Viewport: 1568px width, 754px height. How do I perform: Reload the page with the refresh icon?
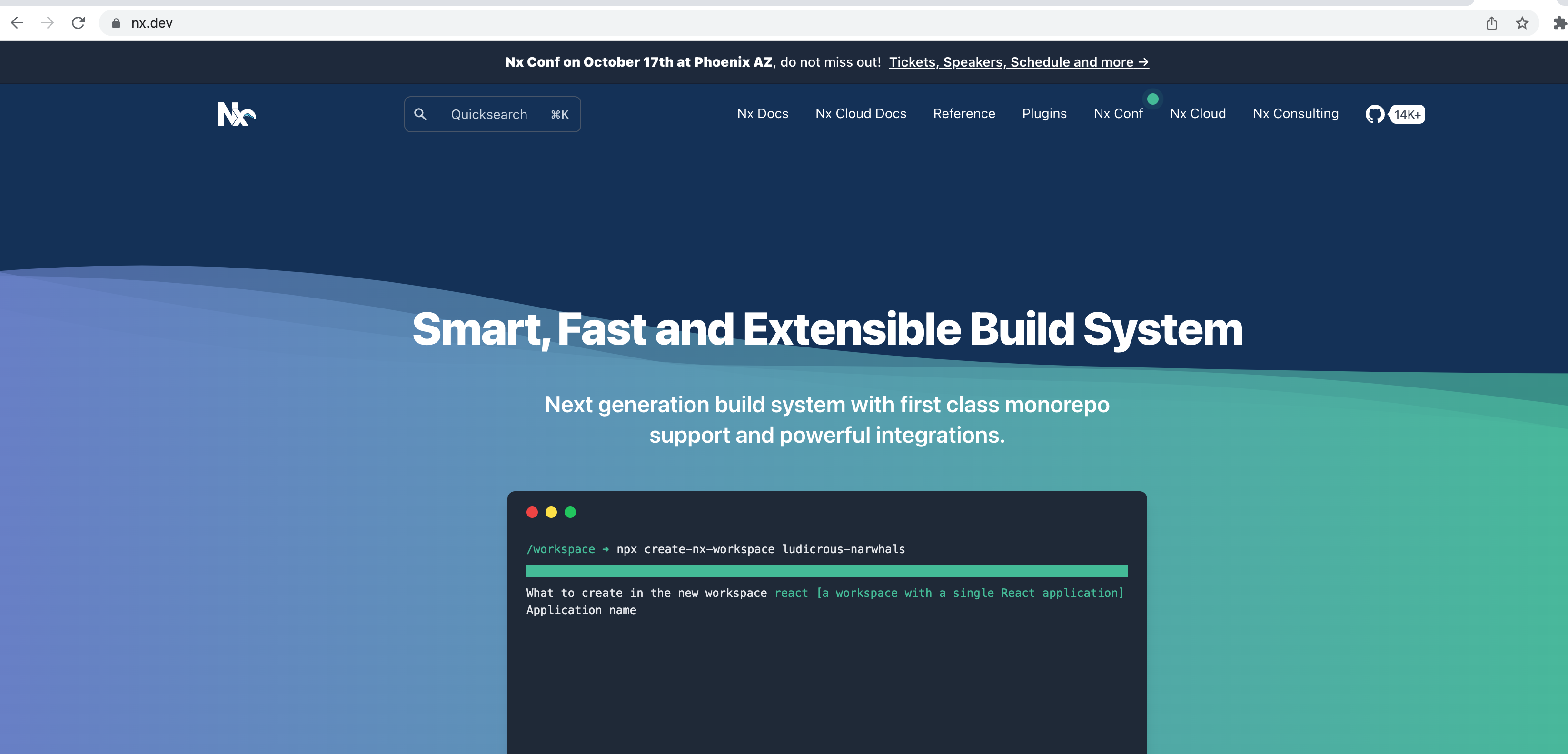[79, 22]
